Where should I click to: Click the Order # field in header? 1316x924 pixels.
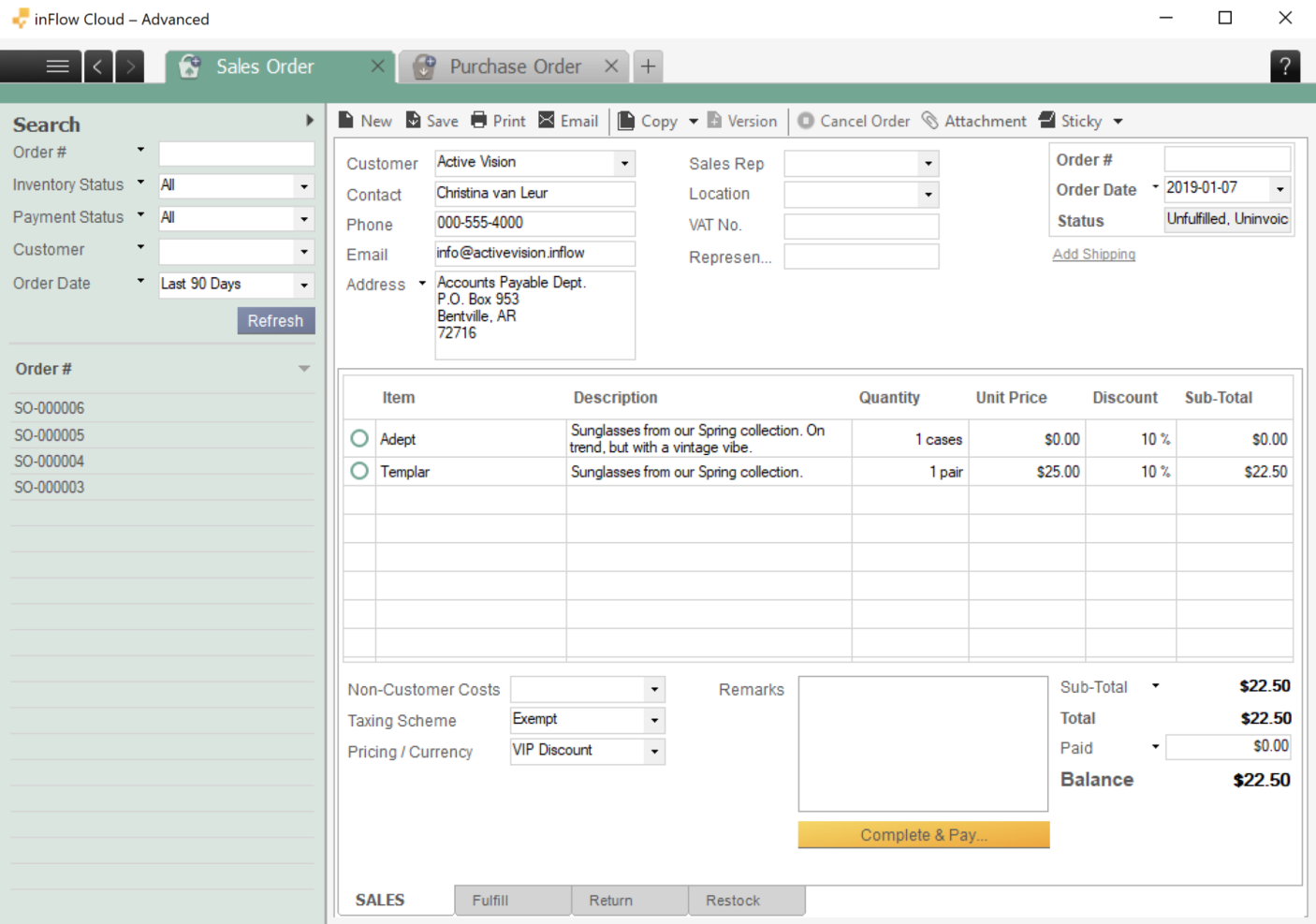point(1227,160)
